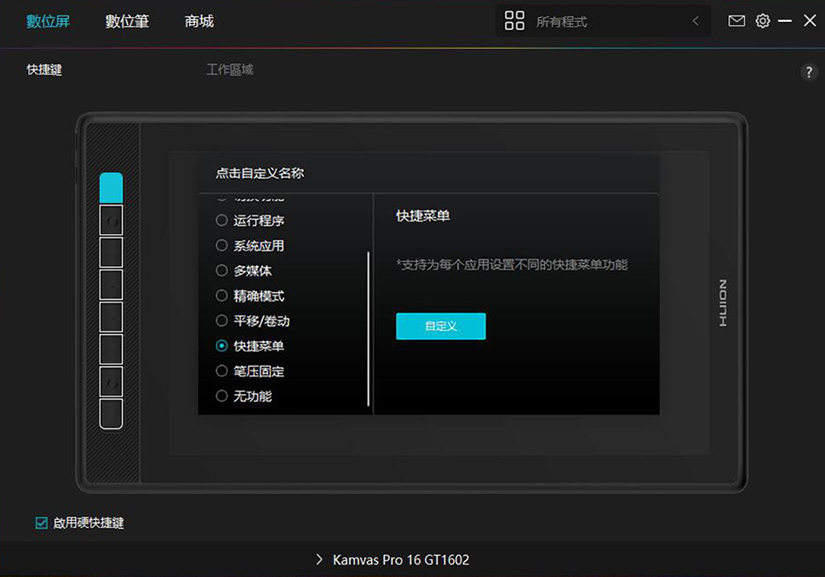Collapse the 所有程式 program list arrow
Screen dimensions: 825x577
click(x=696, y=21)
